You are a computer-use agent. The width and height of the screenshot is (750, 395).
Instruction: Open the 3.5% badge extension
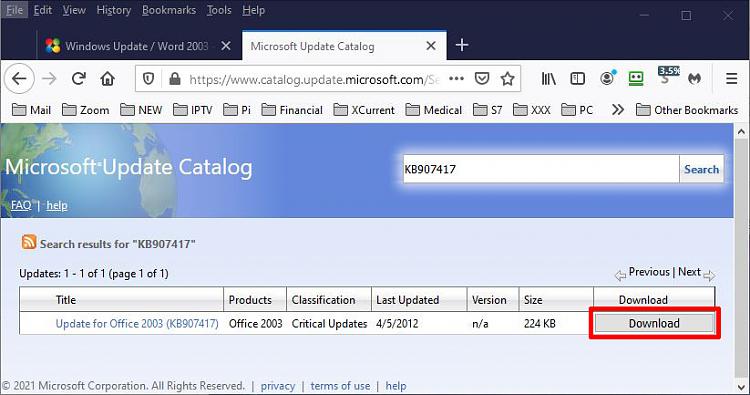tap(668, 76)
